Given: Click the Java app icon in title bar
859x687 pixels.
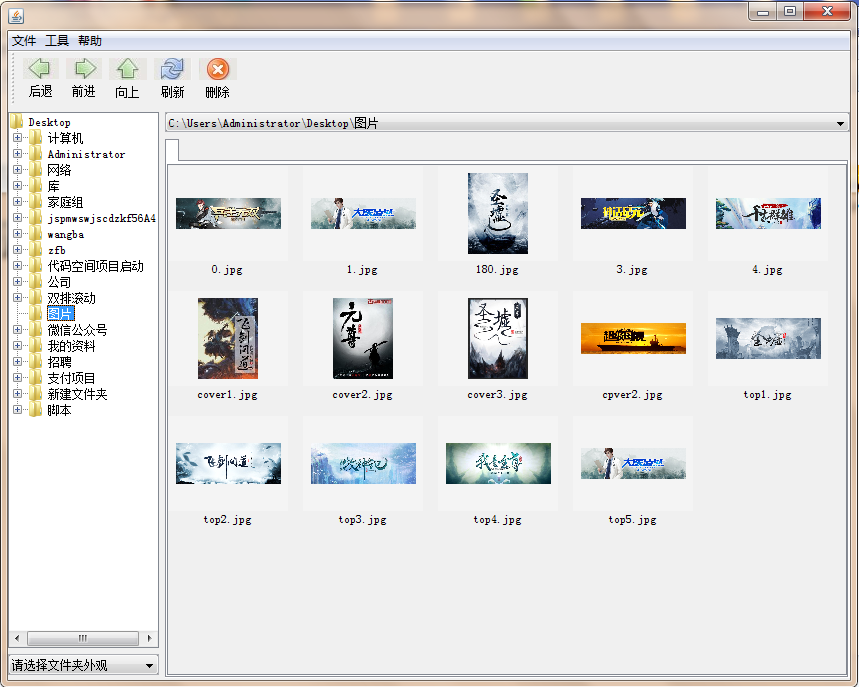Looking at the screenshot, I should point(16,16).
